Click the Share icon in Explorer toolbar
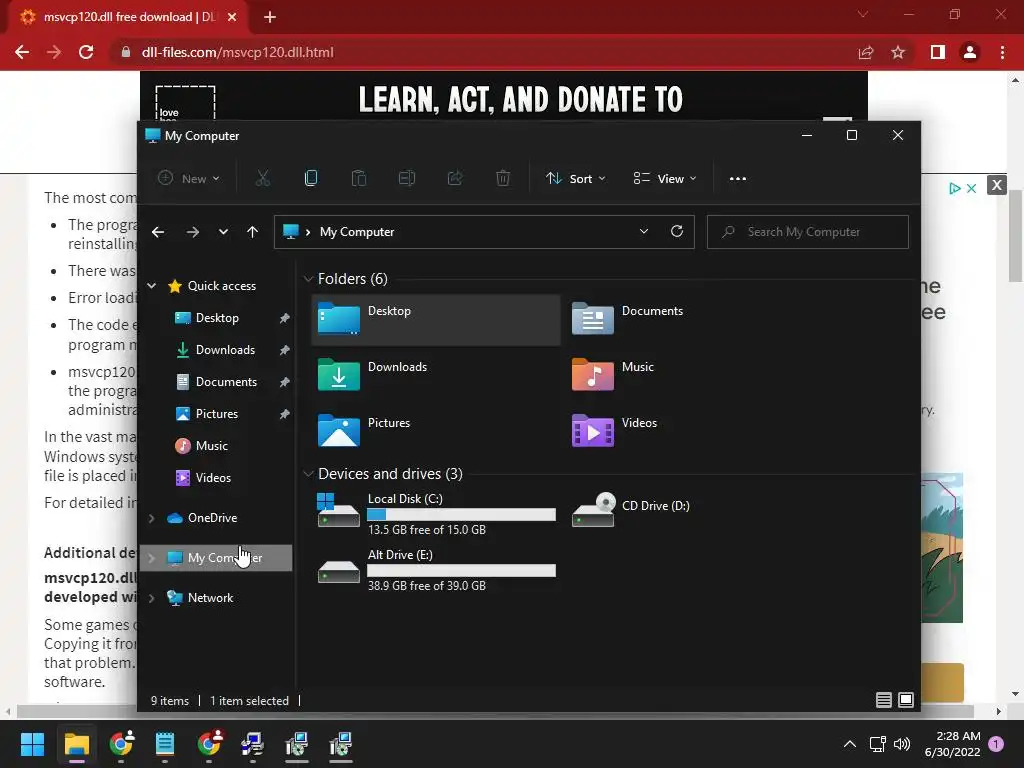 point(455,178)
